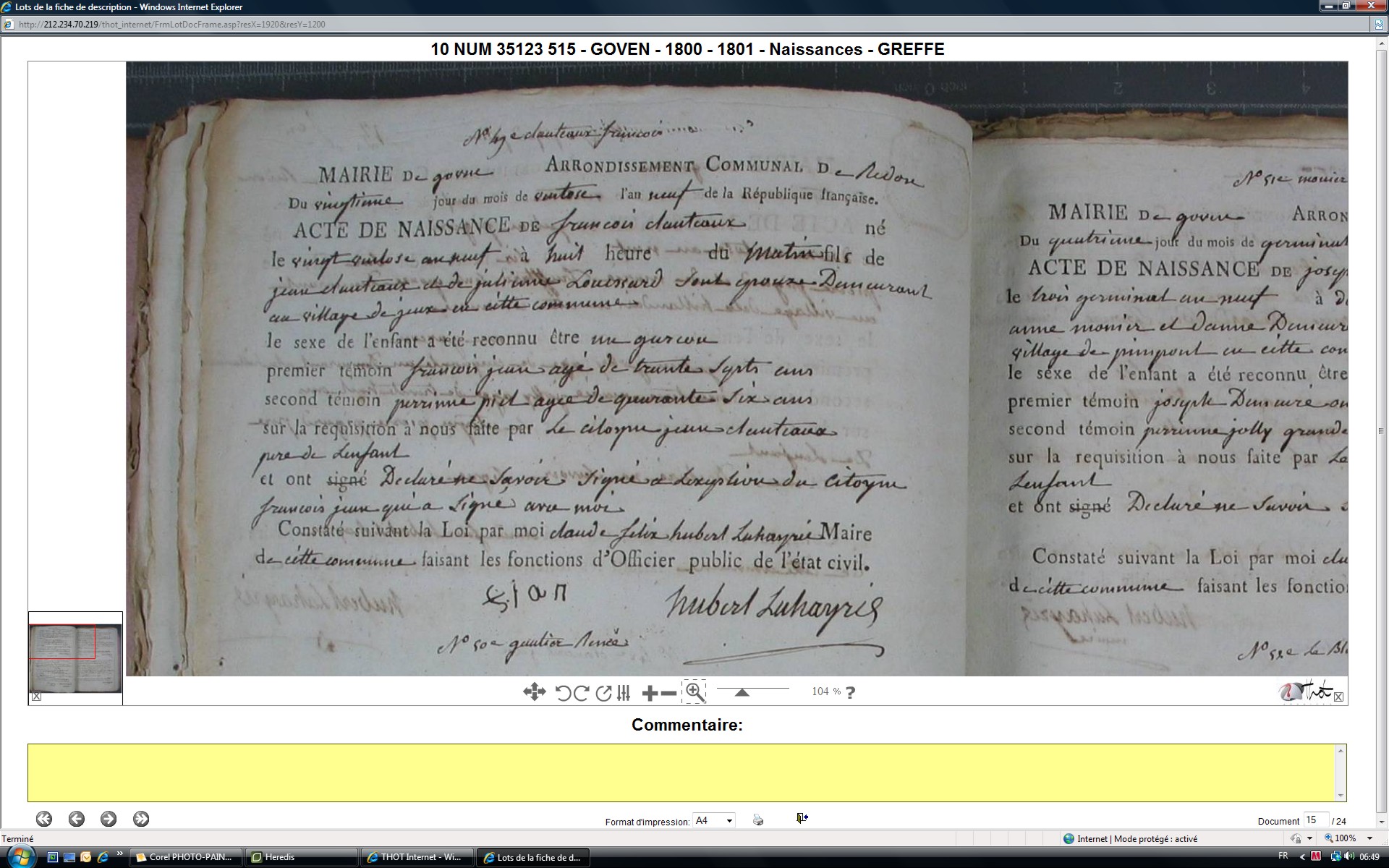The image size is (1389, 868).
Task: Adjust the zoom level slider
Action: click(742, 692)
